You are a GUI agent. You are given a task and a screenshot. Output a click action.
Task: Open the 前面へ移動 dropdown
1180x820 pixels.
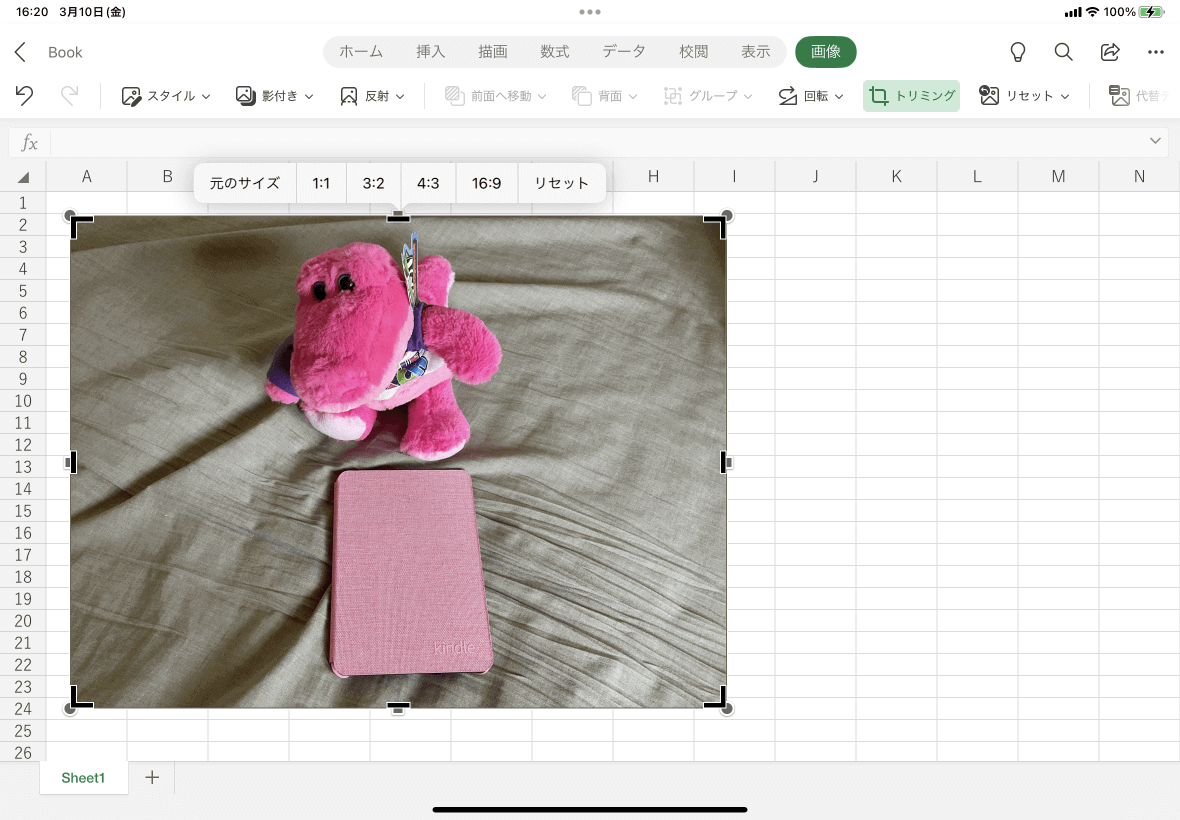495,96
